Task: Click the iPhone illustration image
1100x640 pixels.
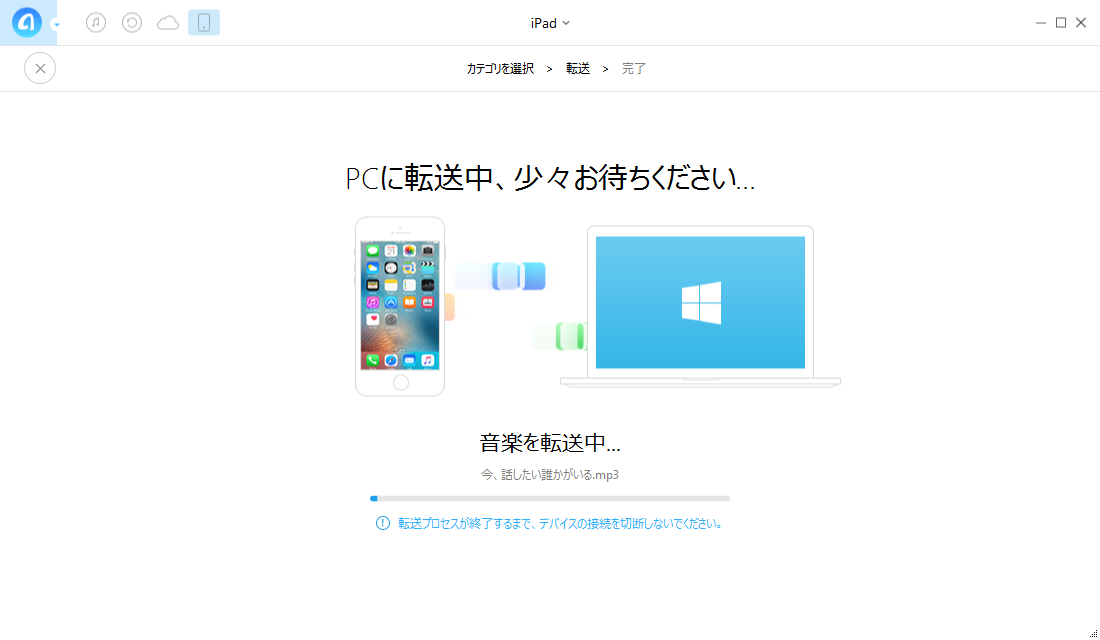Action: (x=400, y=307)
